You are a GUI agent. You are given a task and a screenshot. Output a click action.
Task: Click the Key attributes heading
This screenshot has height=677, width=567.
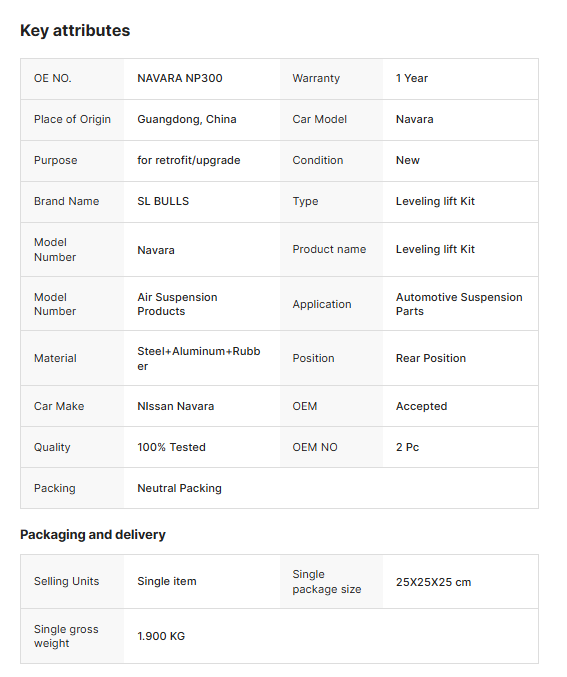(75, 31)
